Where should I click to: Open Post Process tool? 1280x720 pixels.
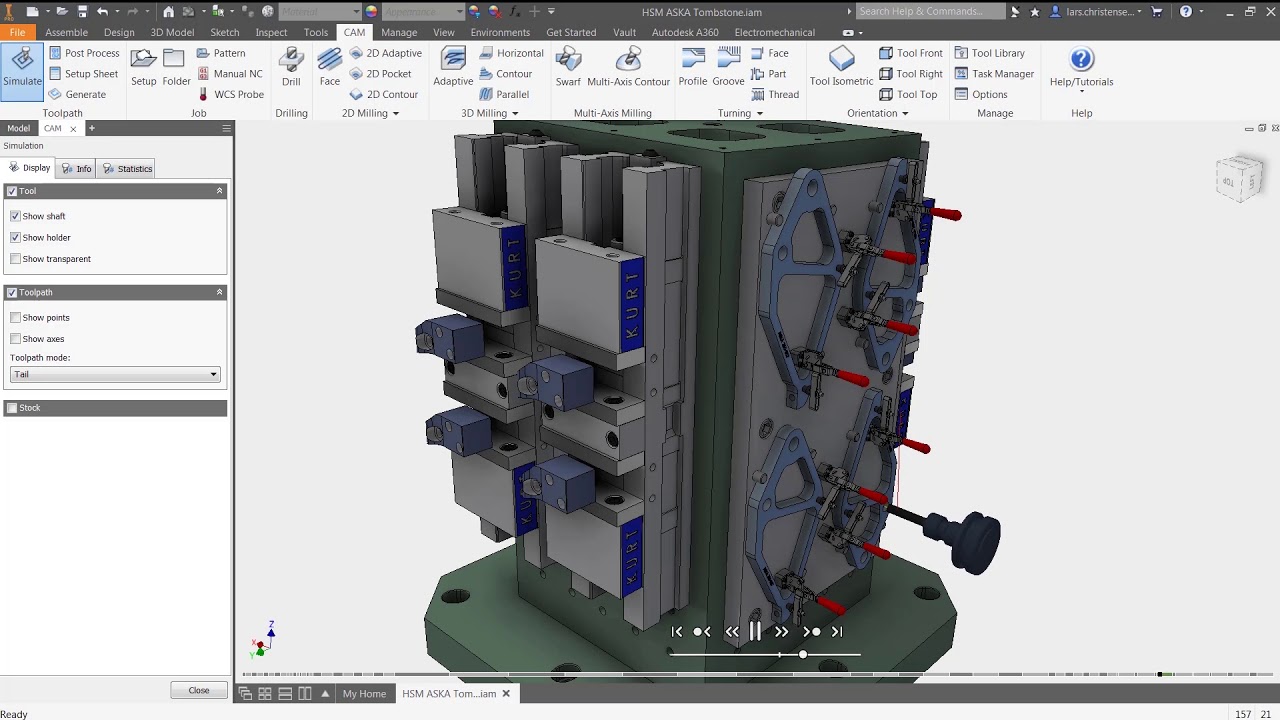pyautogui.click(x=84, y=53)
